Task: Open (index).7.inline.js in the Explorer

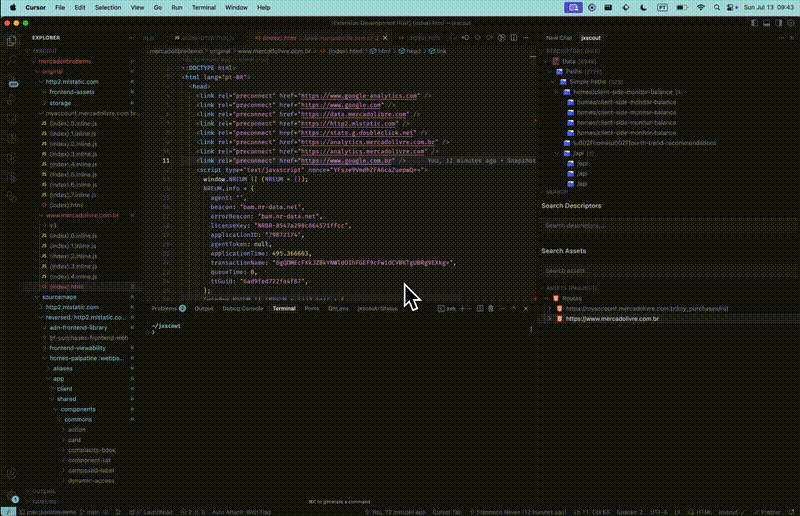Action: (73, 195)
